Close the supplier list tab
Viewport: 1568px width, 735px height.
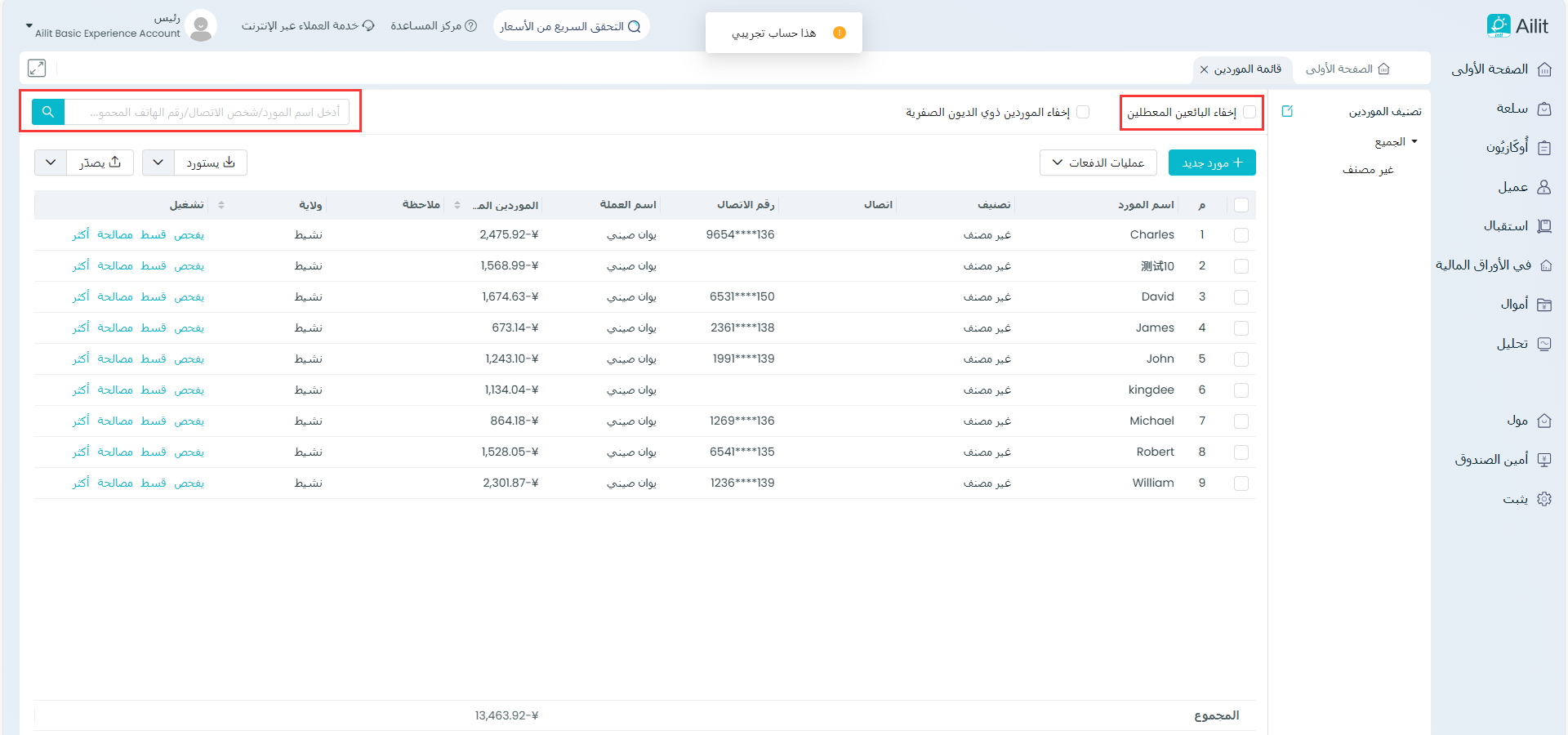(1204, 69)
